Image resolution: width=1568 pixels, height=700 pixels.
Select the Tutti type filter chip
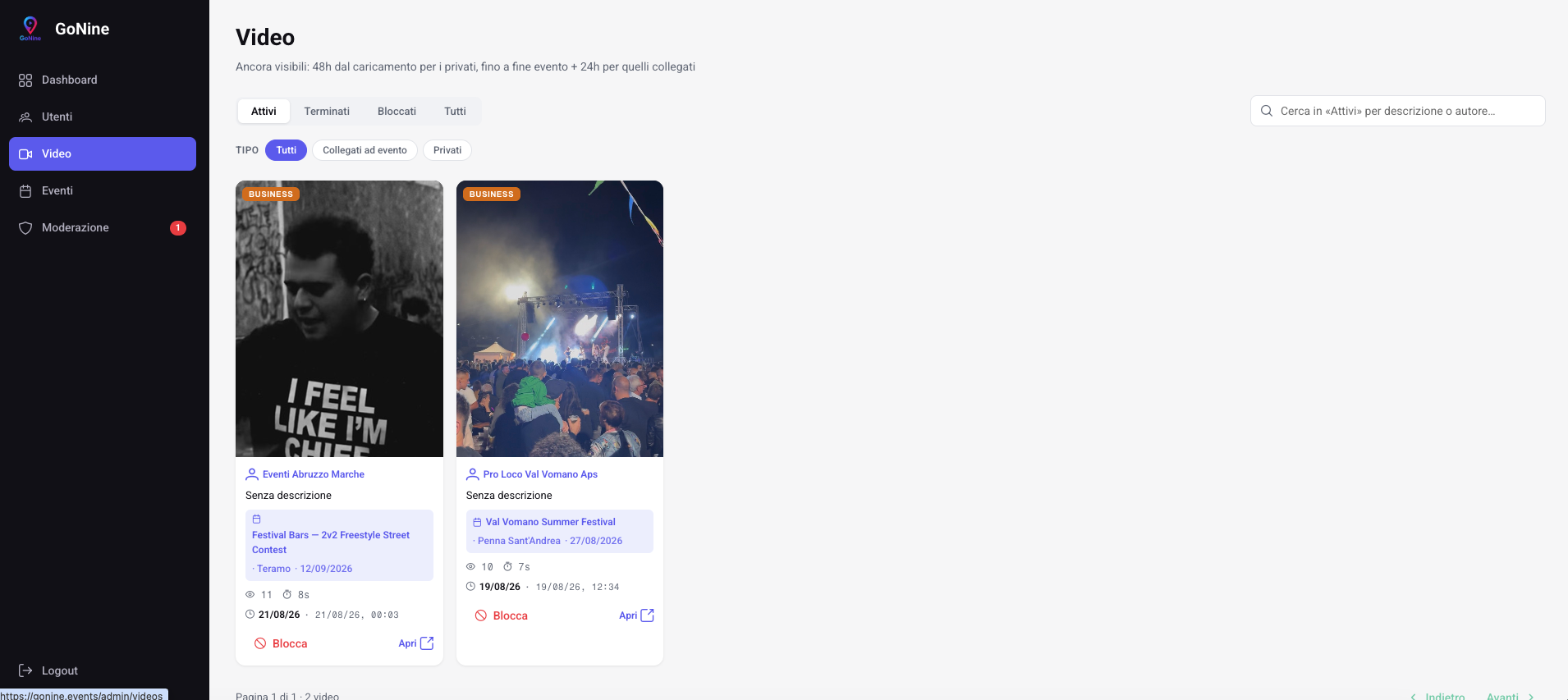coord(286,150)
